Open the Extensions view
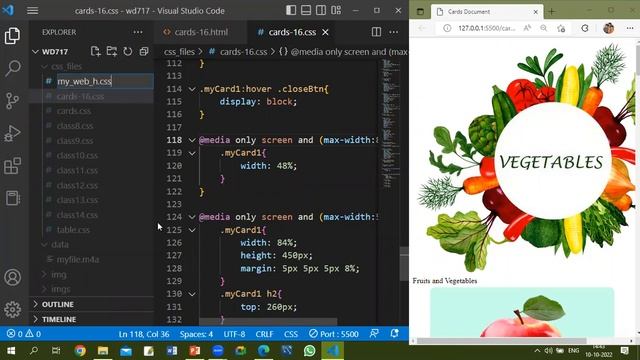This screenshot has width=640, height=360. tap(12, 166)
